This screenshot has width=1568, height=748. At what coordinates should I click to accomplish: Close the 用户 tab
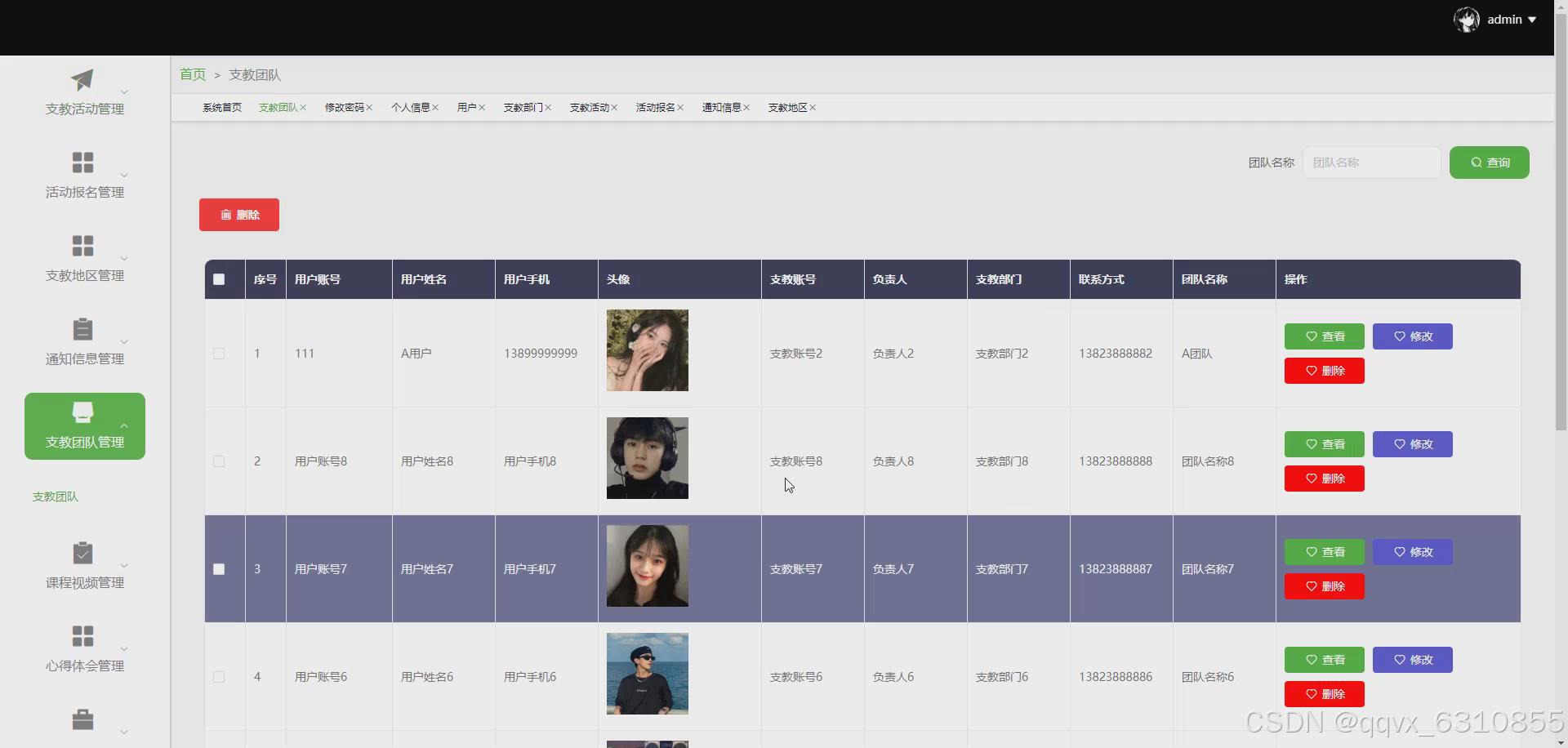tap(482, 108)
